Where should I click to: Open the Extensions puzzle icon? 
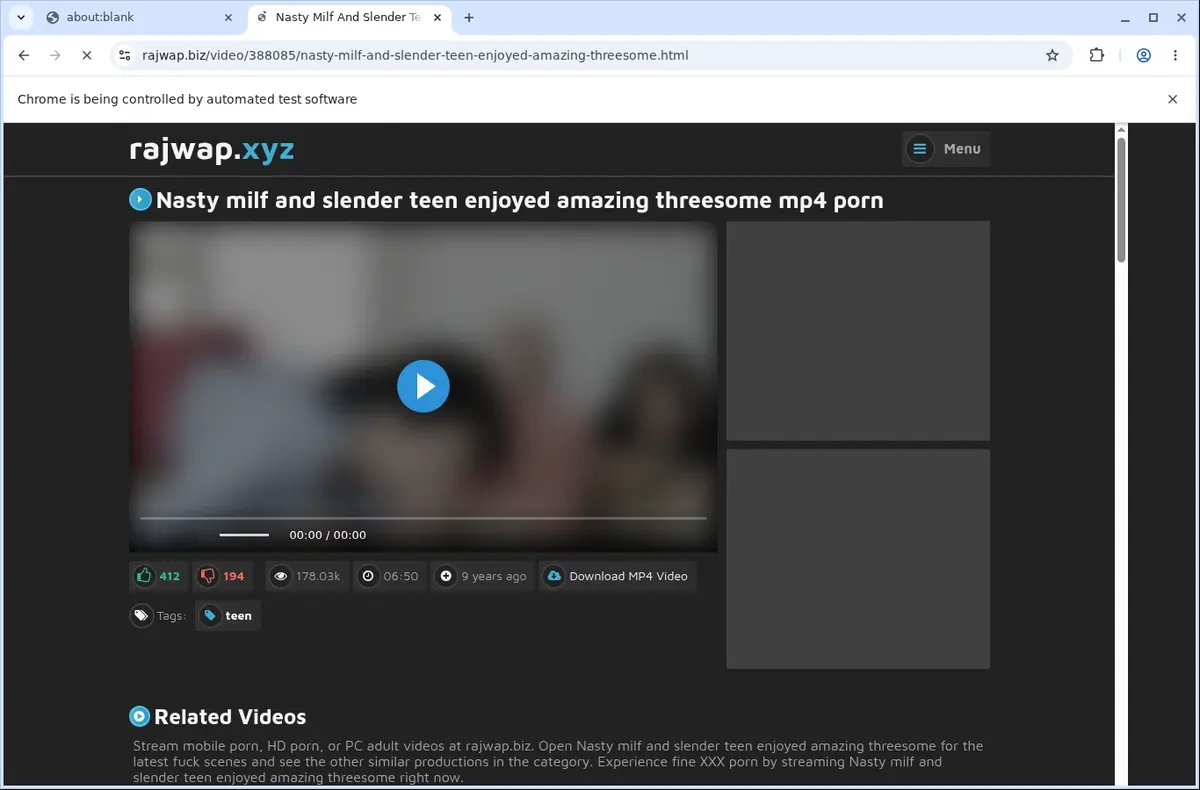[1096, 55]
